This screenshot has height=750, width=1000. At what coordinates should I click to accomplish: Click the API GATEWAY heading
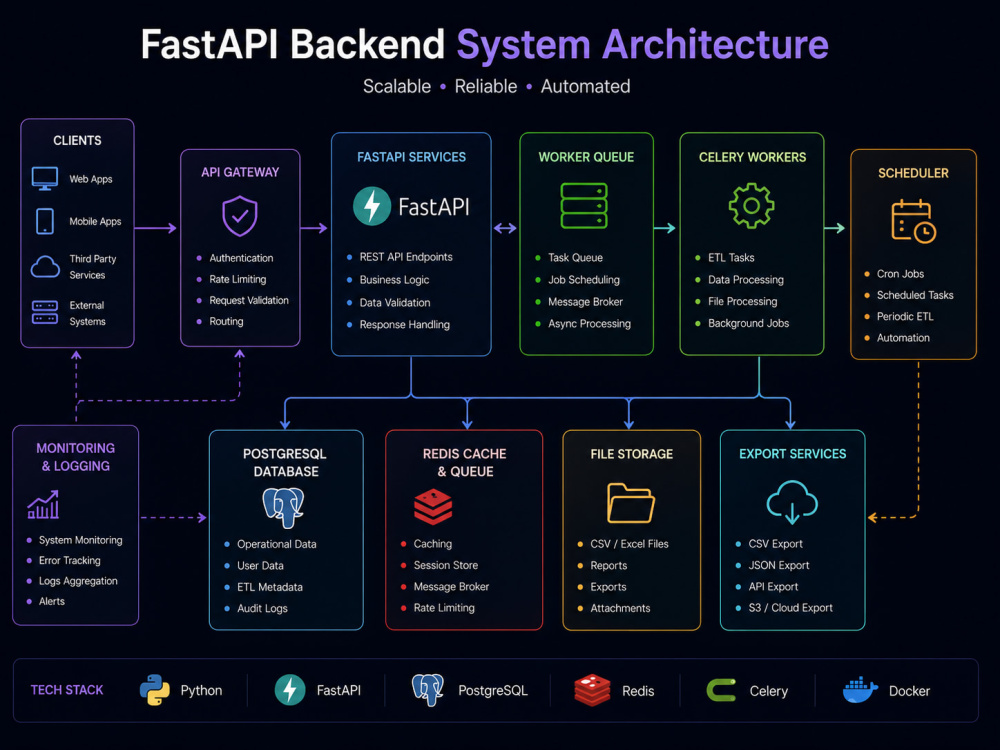click(240, 172)
